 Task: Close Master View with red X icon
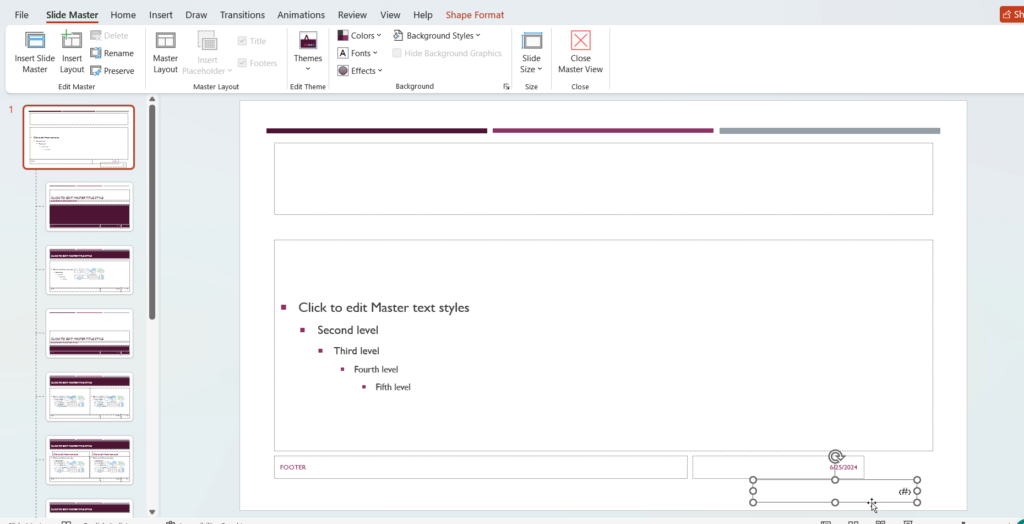coord(580,41)
